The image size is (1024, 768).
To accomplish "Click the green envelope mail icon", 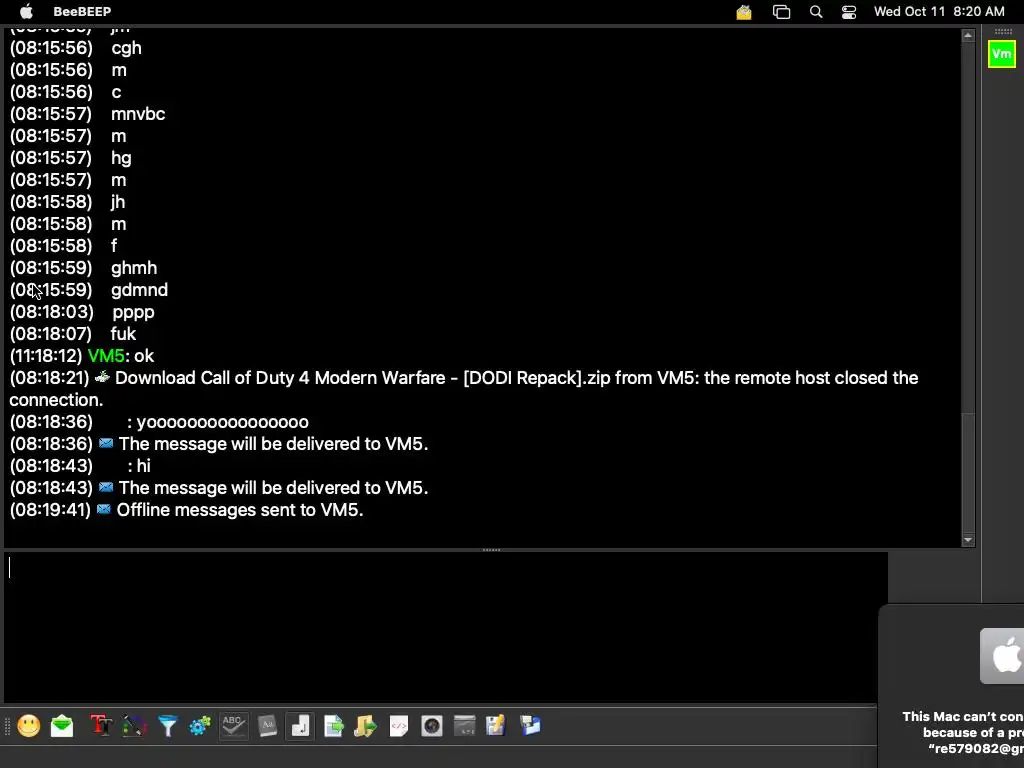I will click(62, 726).
